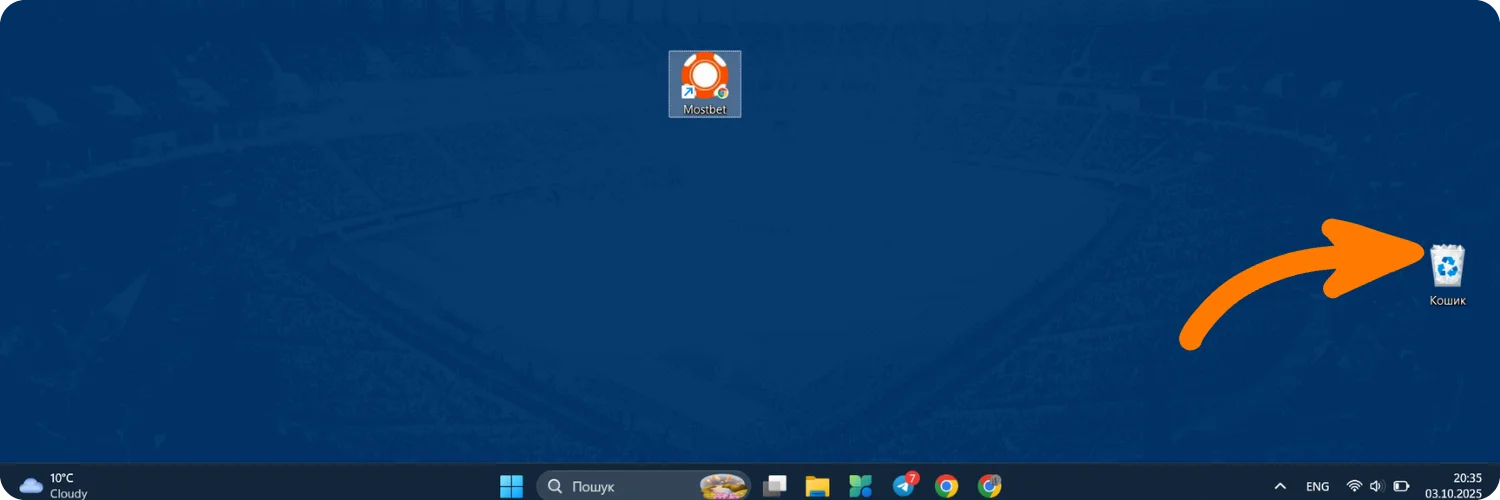The width and height of the screenshot is (1500, 500).
Task: Switch ENG input language
Action: (x=1318, y=487)
